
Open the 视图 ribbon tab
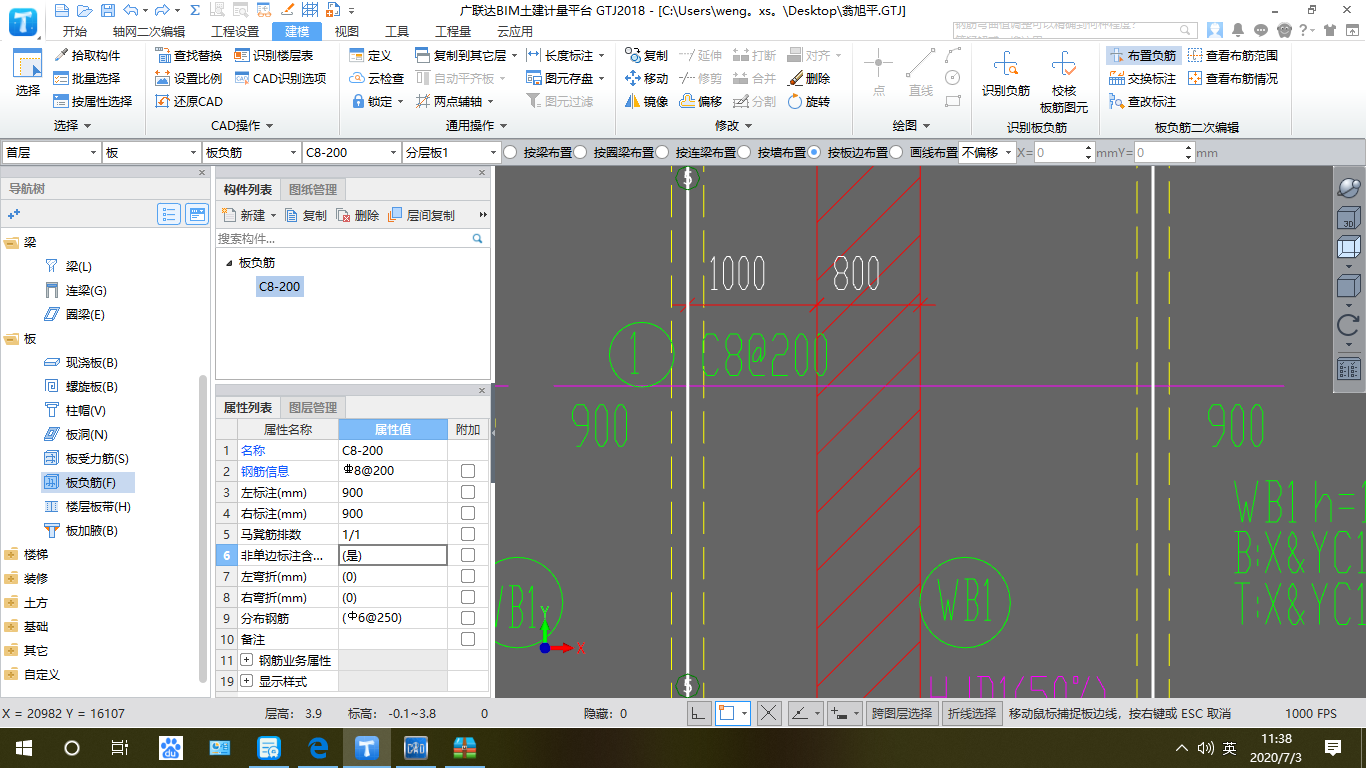(x=347, y=31)
